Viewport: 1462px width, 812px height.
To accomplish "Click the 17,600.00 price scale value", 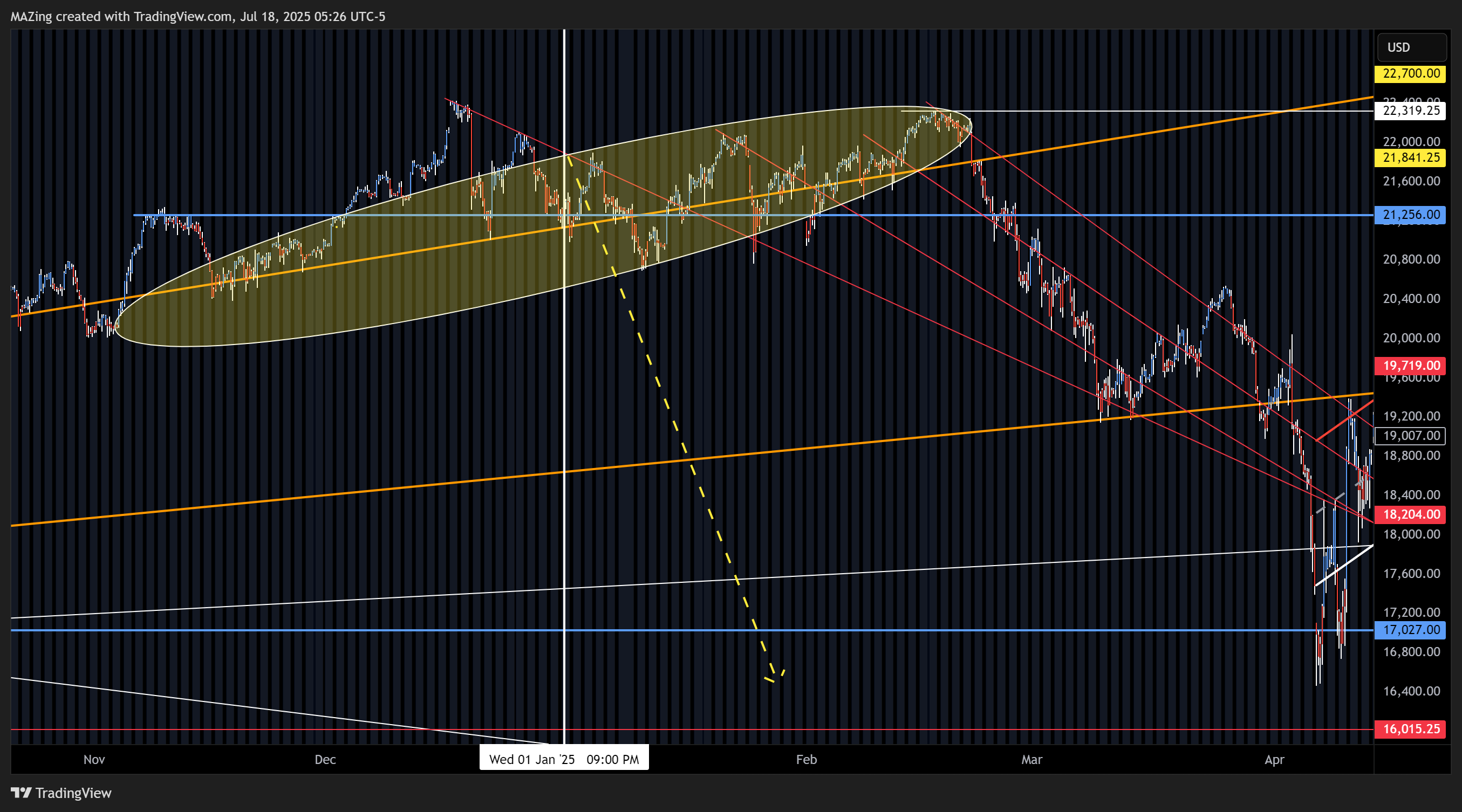I will [1411, 574].
